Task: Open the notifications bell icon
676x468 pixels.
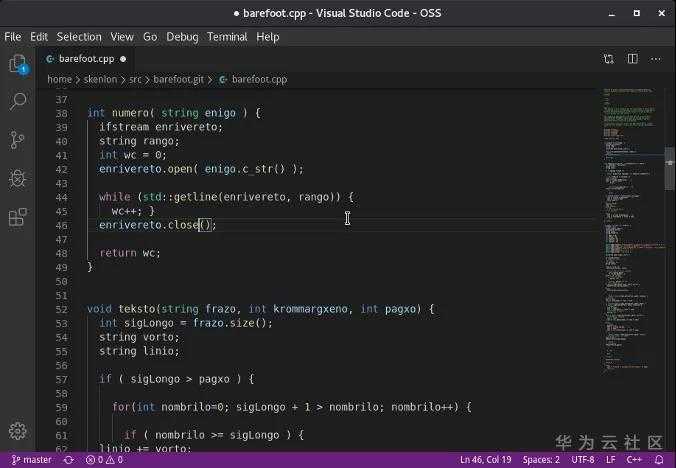Action: (x=659, y=460)
